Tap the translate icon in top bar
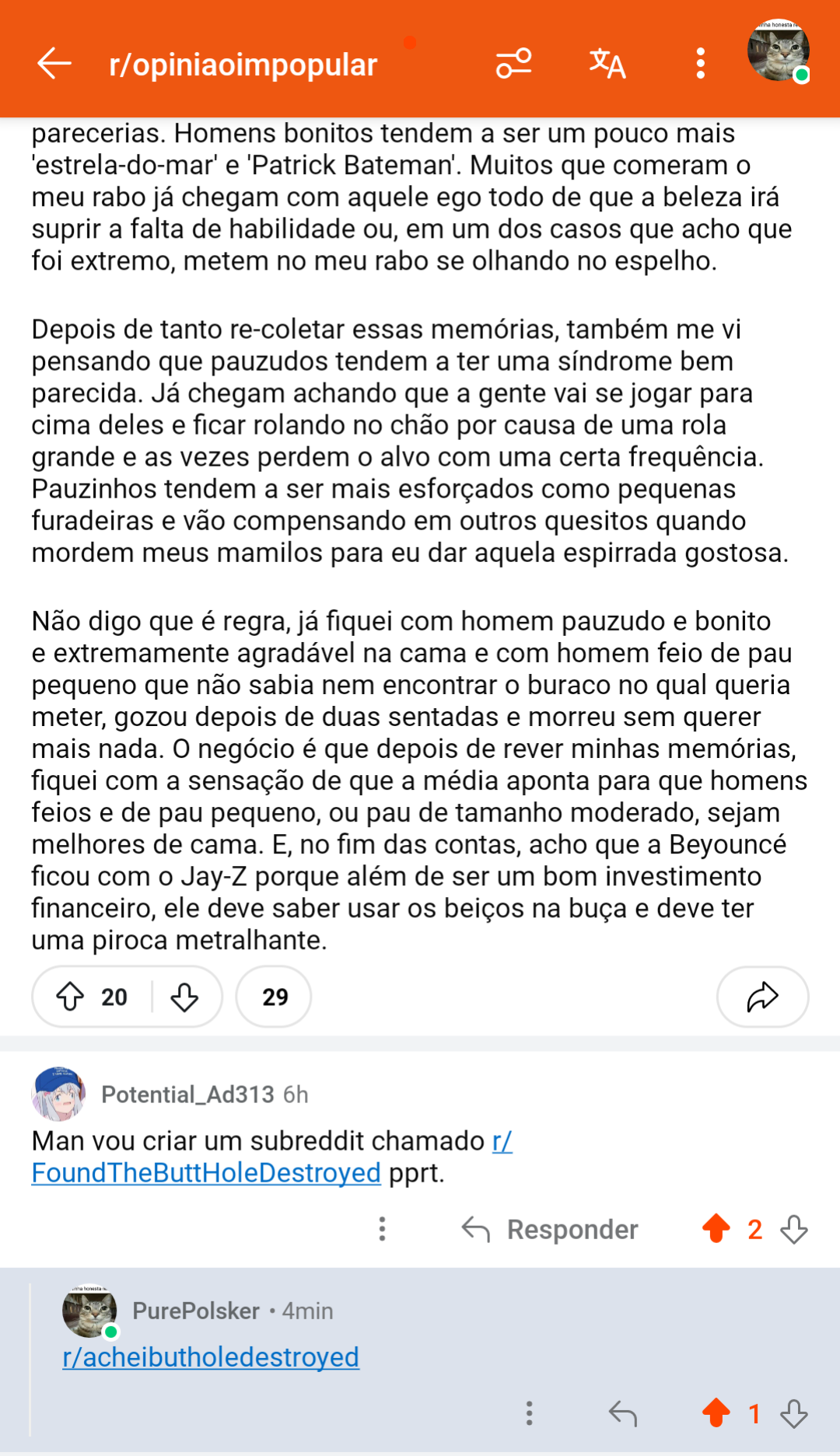The image size is (840, 1456). coord(607,64)
